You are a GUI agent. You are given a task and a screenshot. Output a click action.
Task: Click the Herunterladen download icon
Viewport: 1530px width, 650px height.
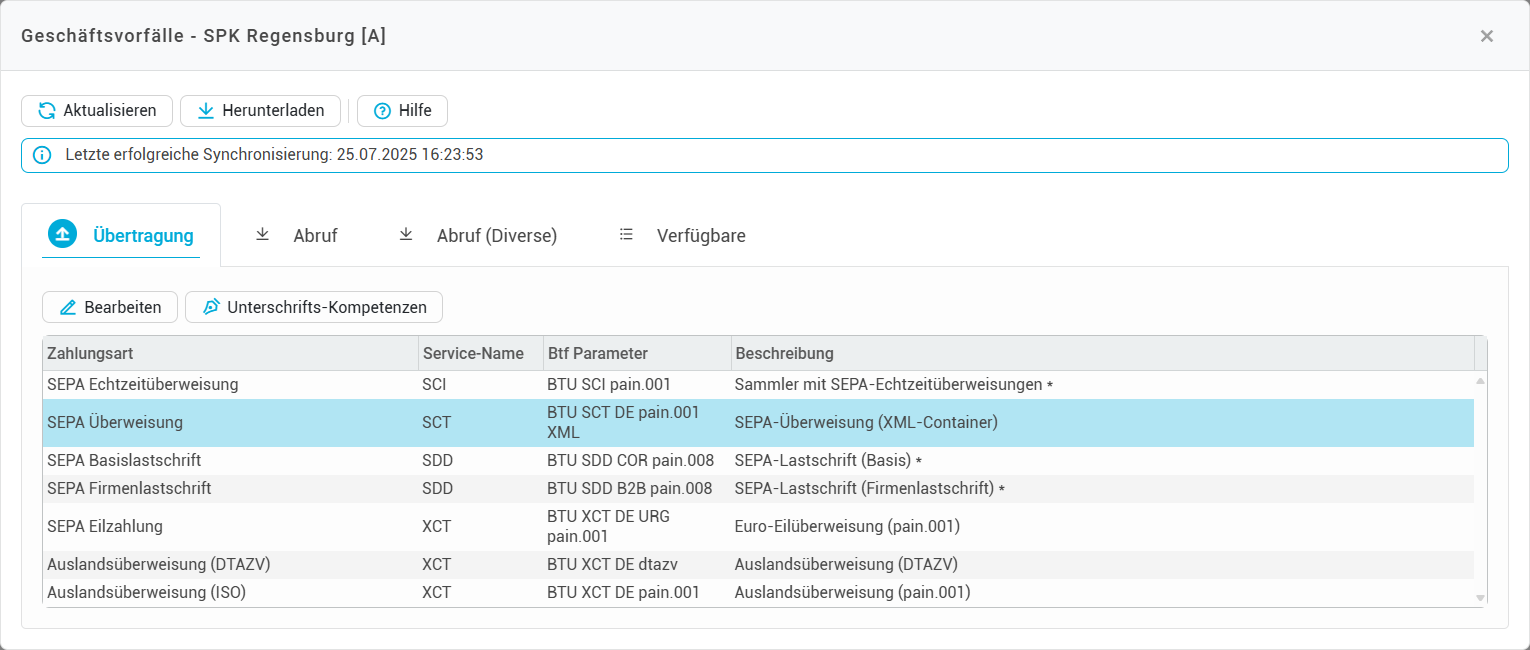pyautogui.click(x=206, y=111)
